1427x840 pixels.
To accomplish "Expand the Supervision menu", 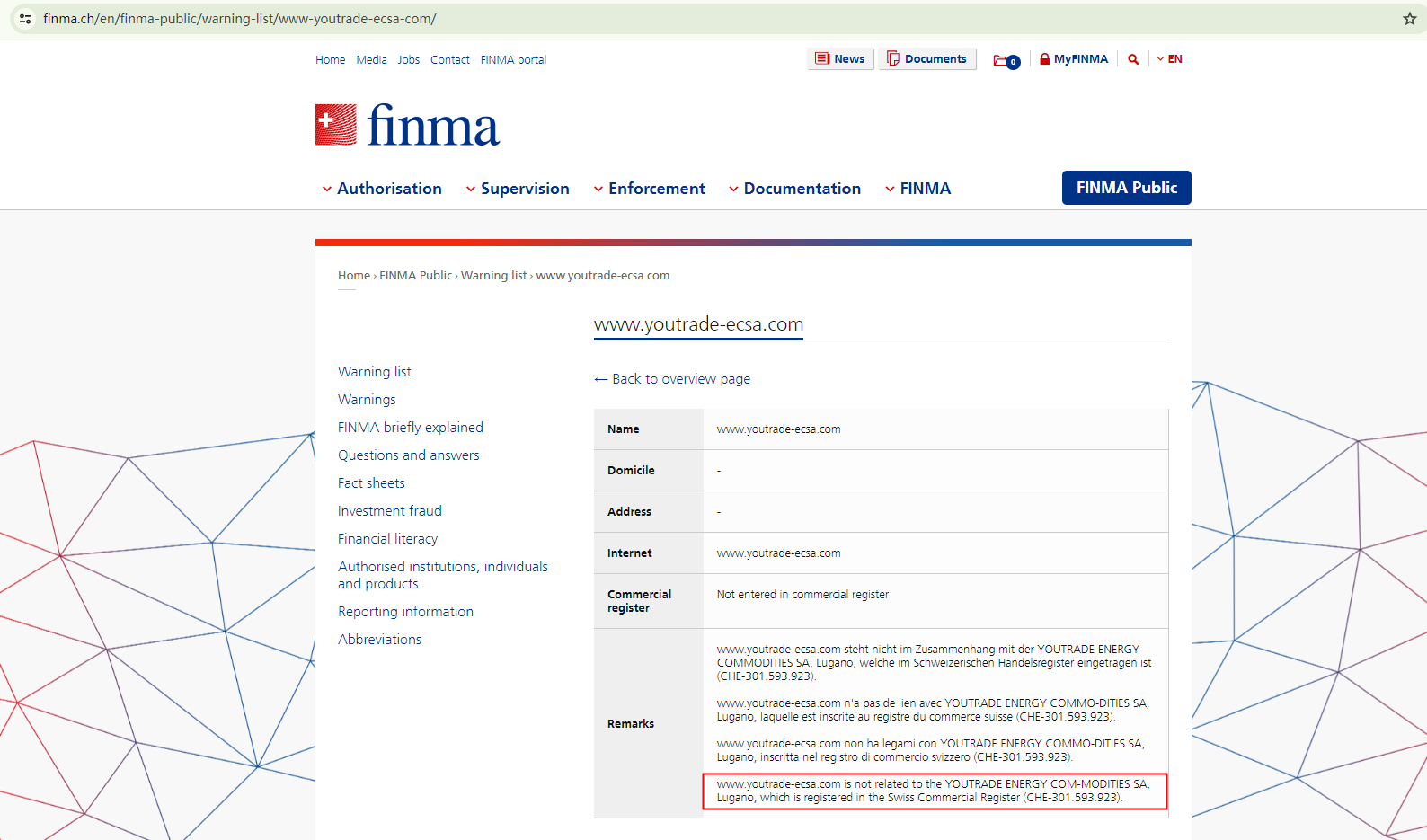I will (x=518, y=189).
